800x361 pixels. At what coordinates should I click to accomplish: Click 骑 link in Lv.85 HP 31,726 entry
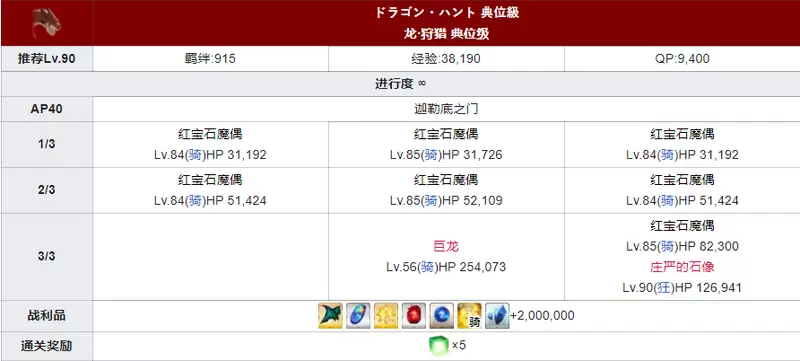click(430, 155)
